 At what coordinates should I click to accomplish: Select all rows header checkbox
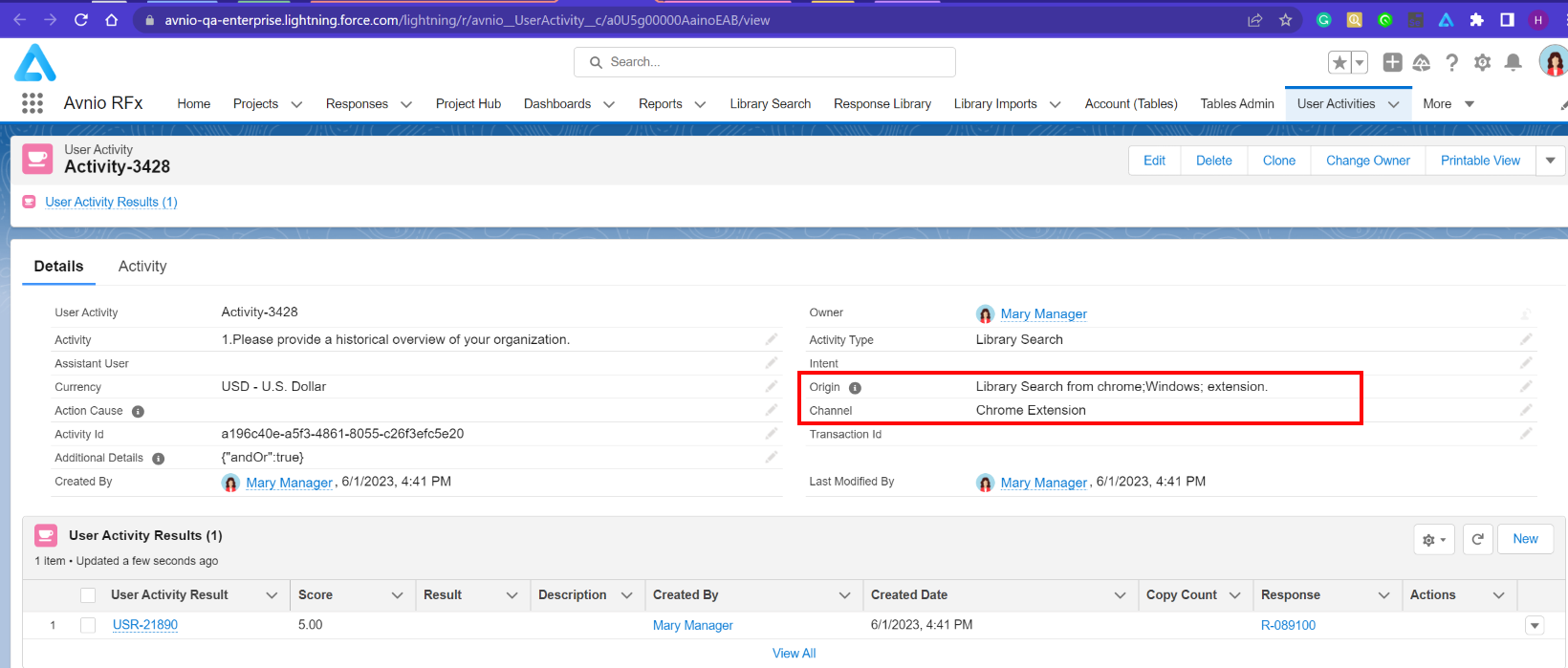pos(88,595)
